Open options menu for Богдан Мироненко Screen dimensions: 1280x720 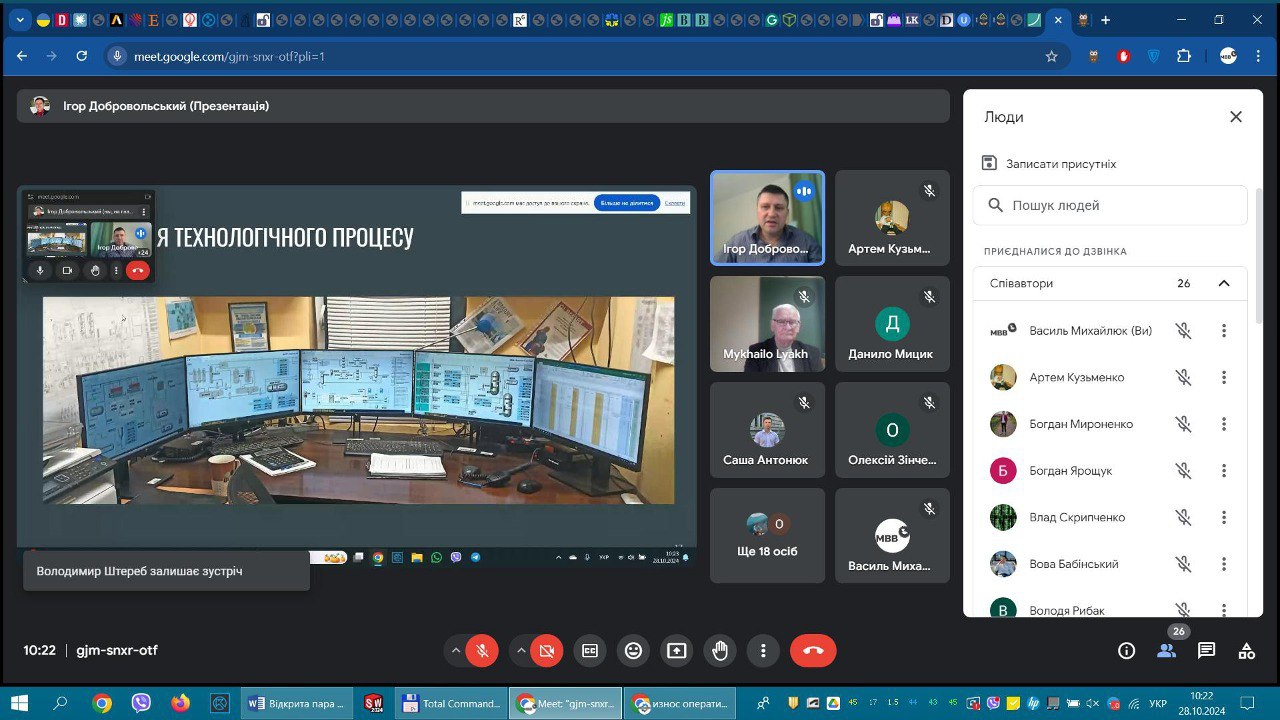point(1223,424)
